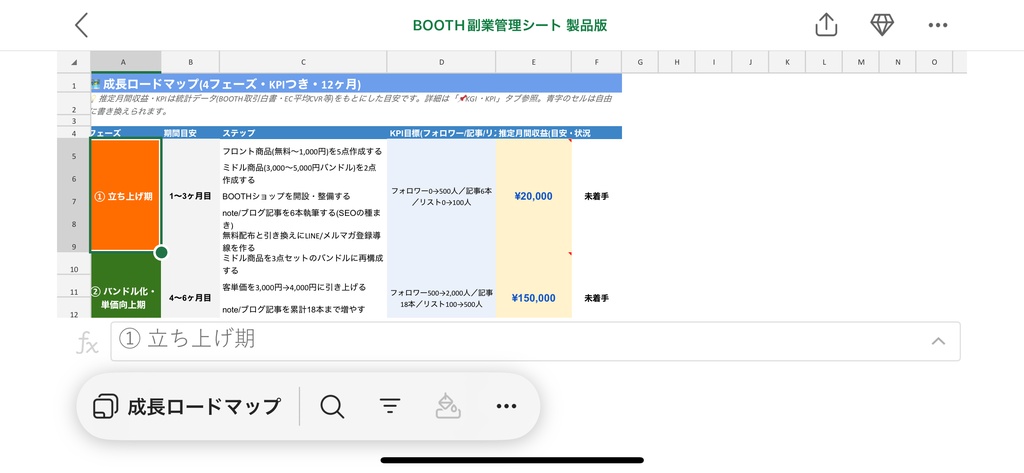Viewport: 1024px width, 473px height.
Task: Tap the formula bar input field
Action: pyautogui.click(x=536, y=340)
